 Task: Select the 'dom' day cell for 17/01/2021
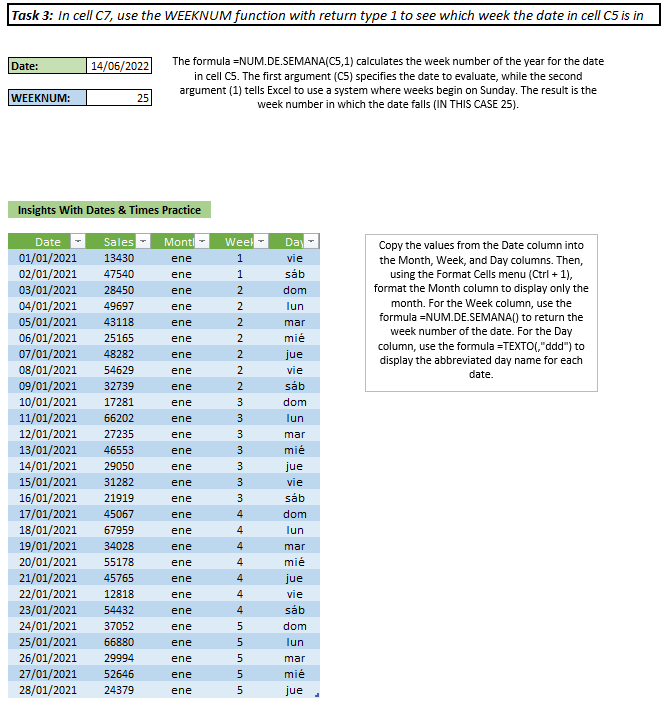click(x=295, y=514)
